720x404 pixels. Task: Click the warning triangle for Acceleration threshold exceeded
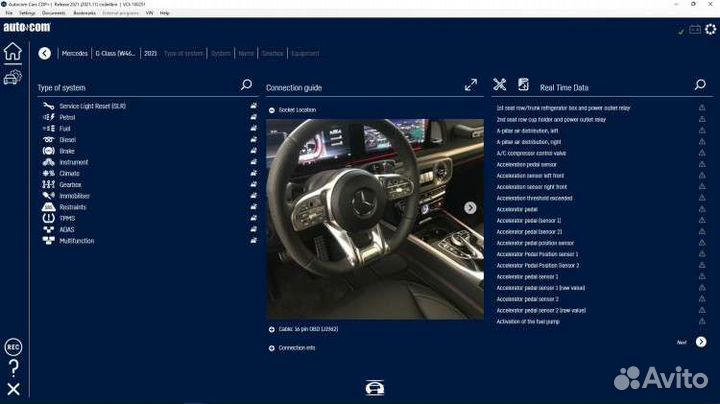click(x=702, y=198)
